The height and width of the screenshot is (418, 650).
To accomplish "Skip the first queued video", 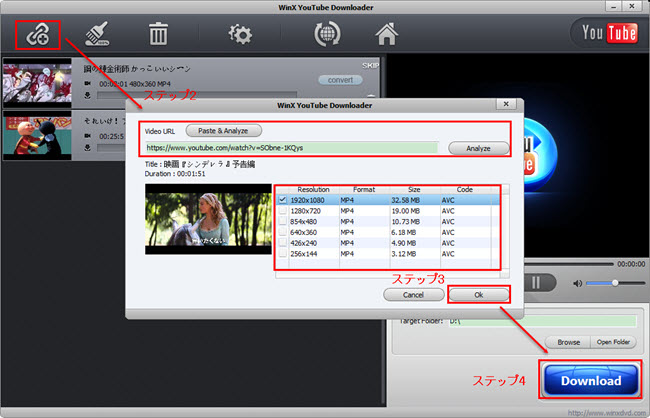I will click(x=370, y=66).
